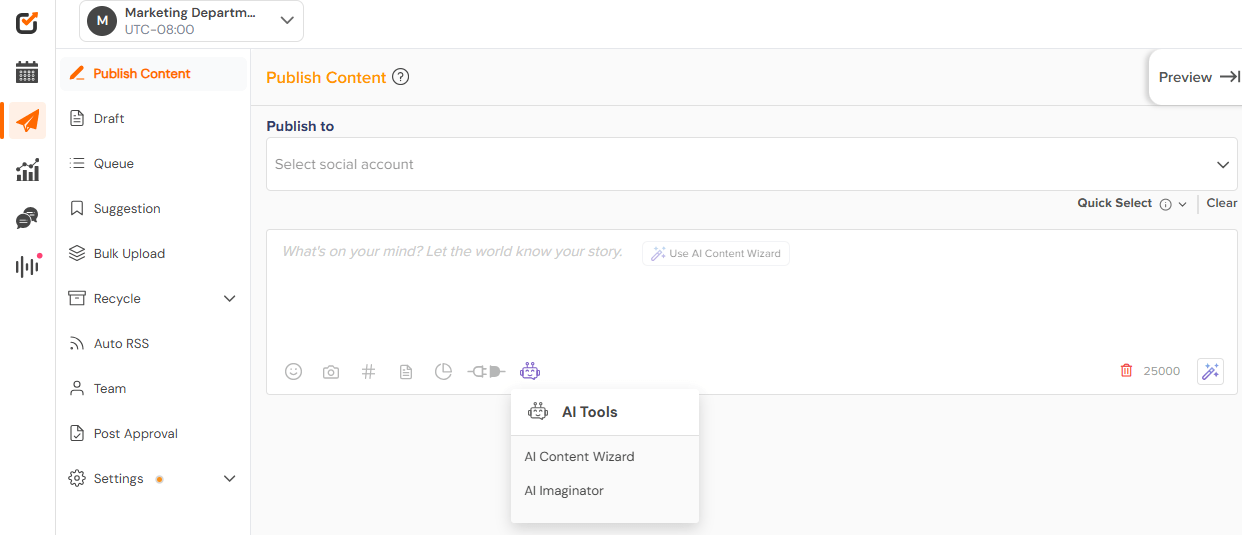Click the plug connector icon

tap(486, 371)
